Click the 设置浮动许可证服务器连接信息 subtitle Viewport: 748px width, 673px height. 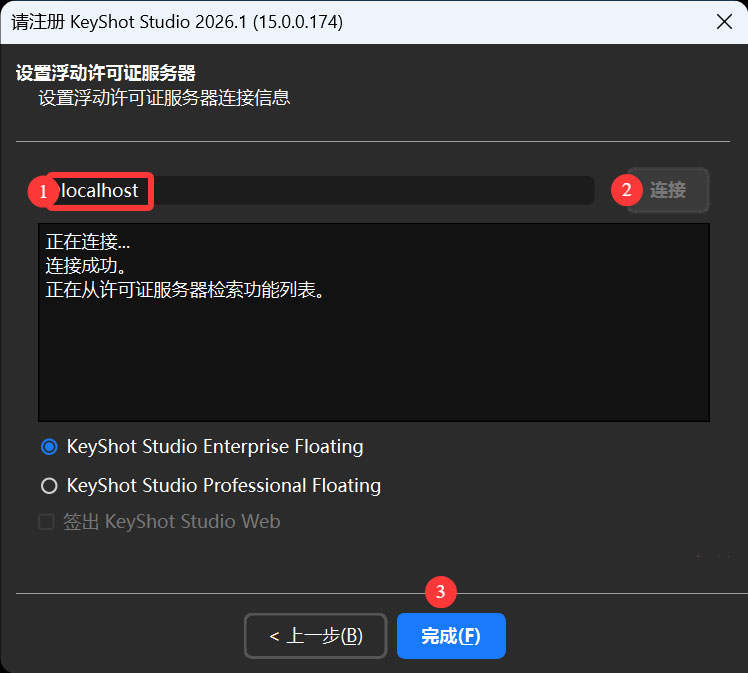click(164, 98)
